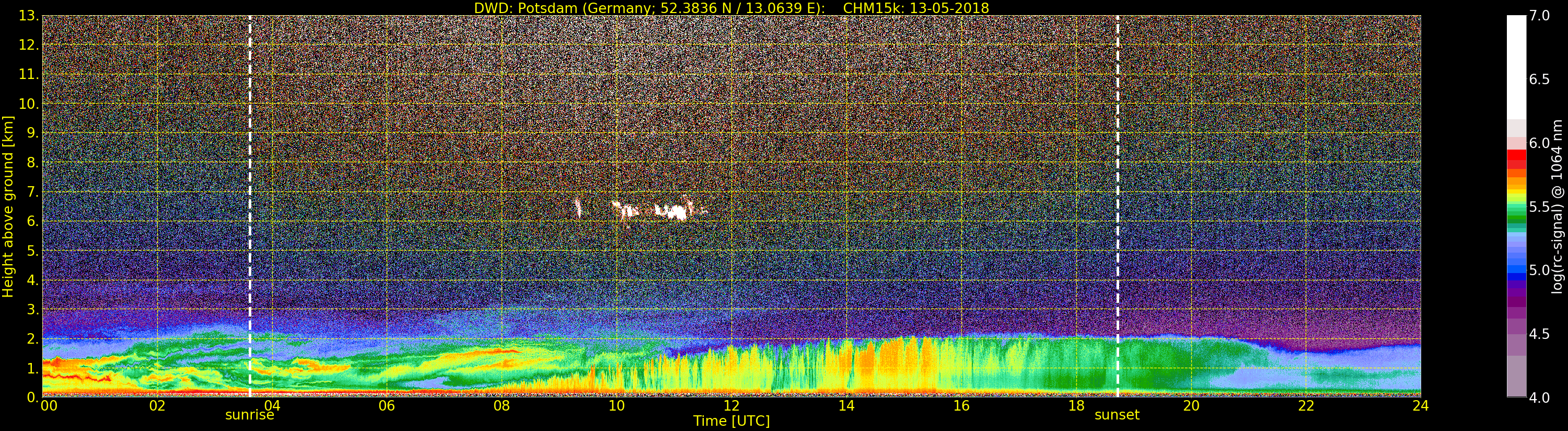
Task: Click the height axis tick label '7.'
Action: [x=32, y=192]
